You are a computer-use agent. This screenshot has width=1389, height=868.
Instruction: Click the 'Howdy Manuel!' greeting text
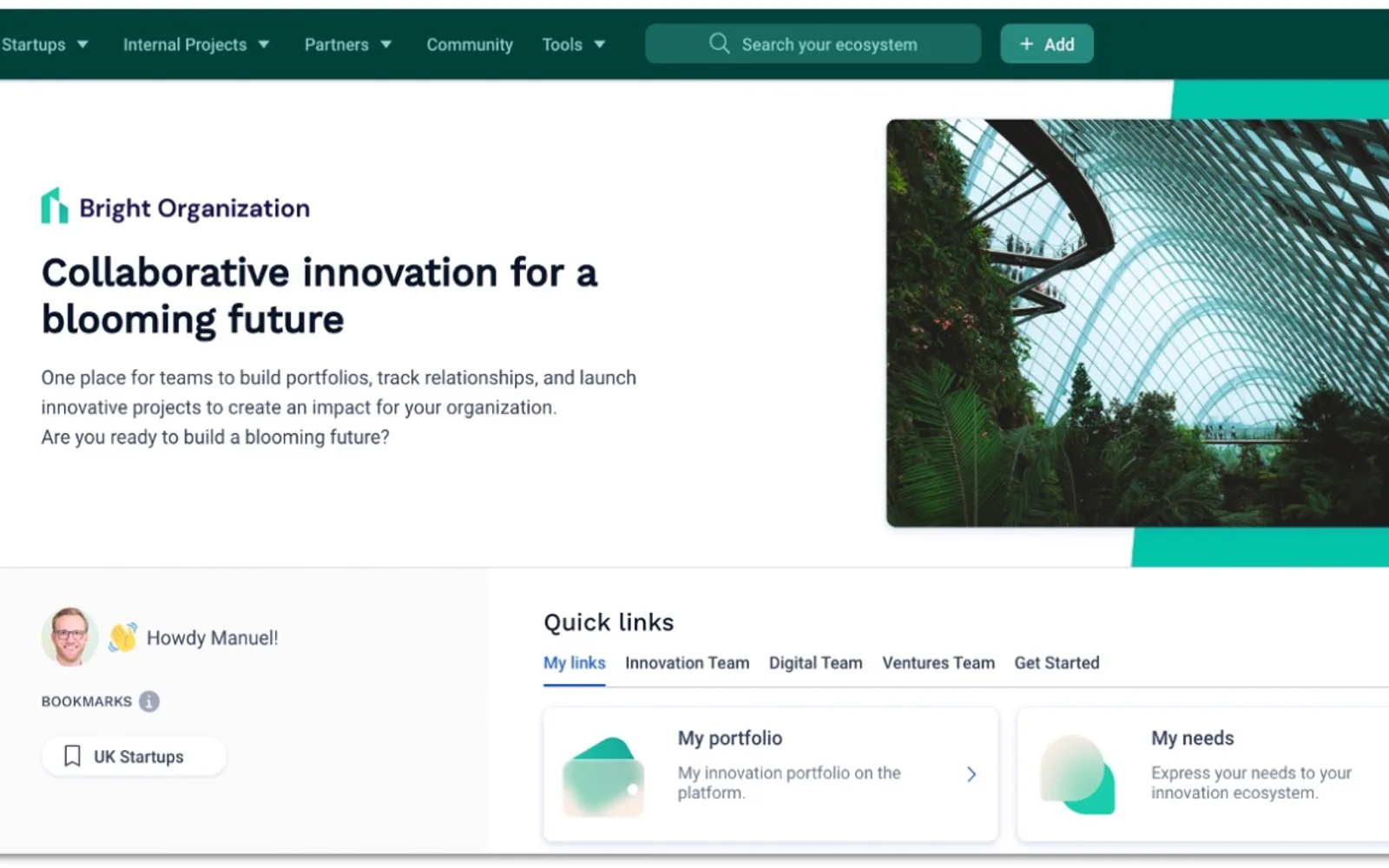tap(213, 638)
